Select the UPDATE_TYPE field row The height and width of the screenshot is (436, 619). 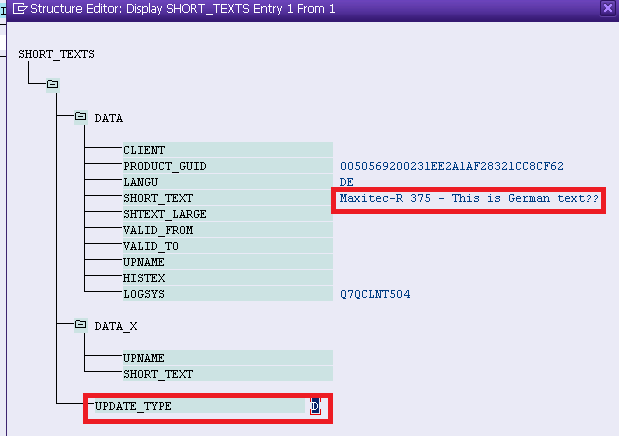pos(199,406)
